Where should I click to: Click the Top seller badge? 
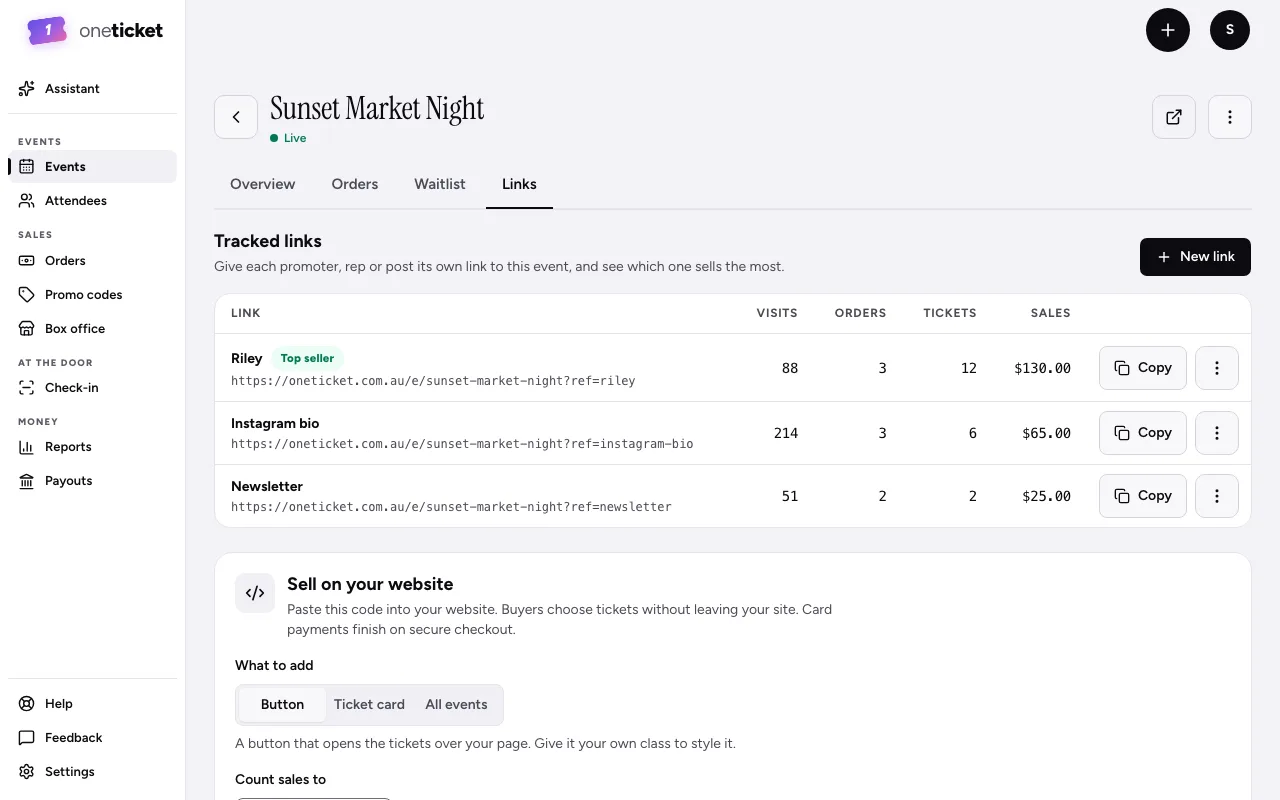[307, 358]
